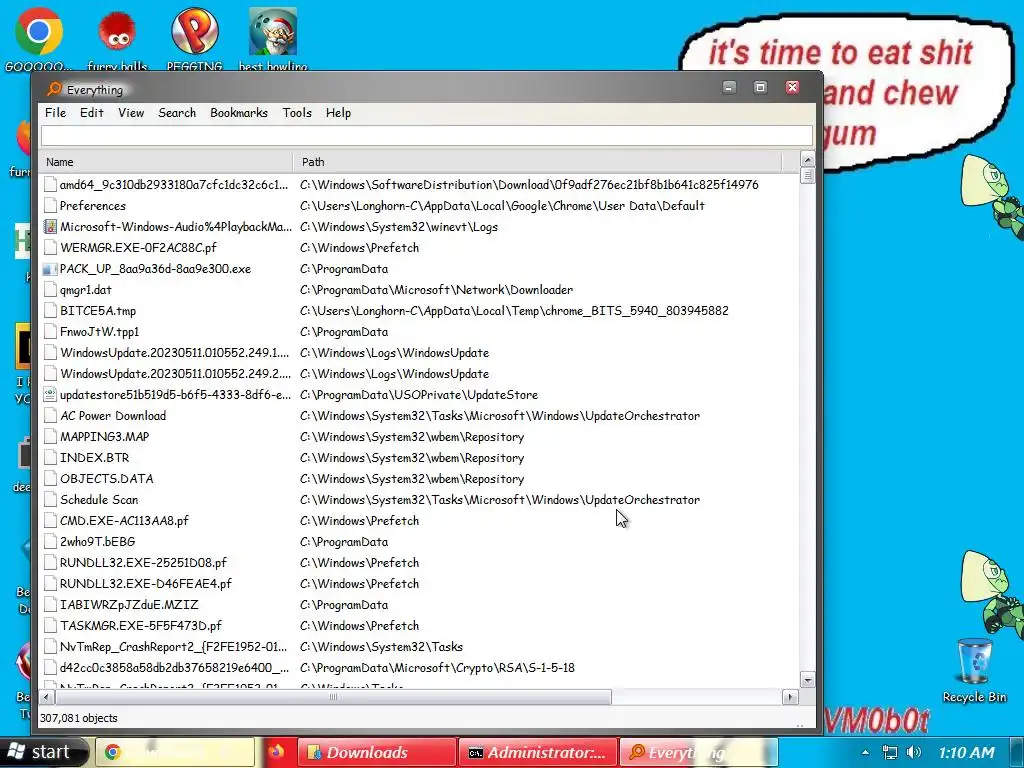Select the BITCE5A.tmp file name
The height and width of the screenshot is (768, 1024).
click(98, 311)
